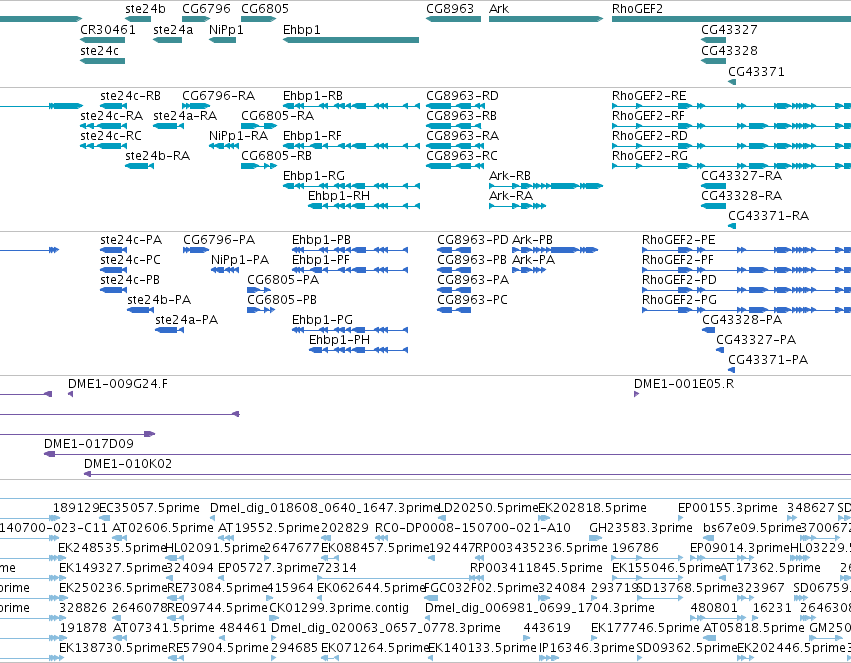Click the Ehbp1 gene bar glyph
The width and height of the screenshot is (851, 663).
click(351, 40)
